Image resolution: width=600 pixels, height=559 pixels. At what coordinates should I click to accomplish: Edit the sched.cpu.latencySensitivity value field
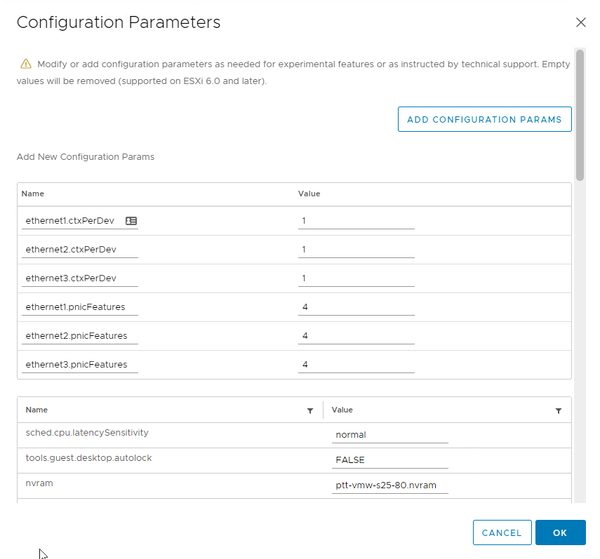click(390, 436)
